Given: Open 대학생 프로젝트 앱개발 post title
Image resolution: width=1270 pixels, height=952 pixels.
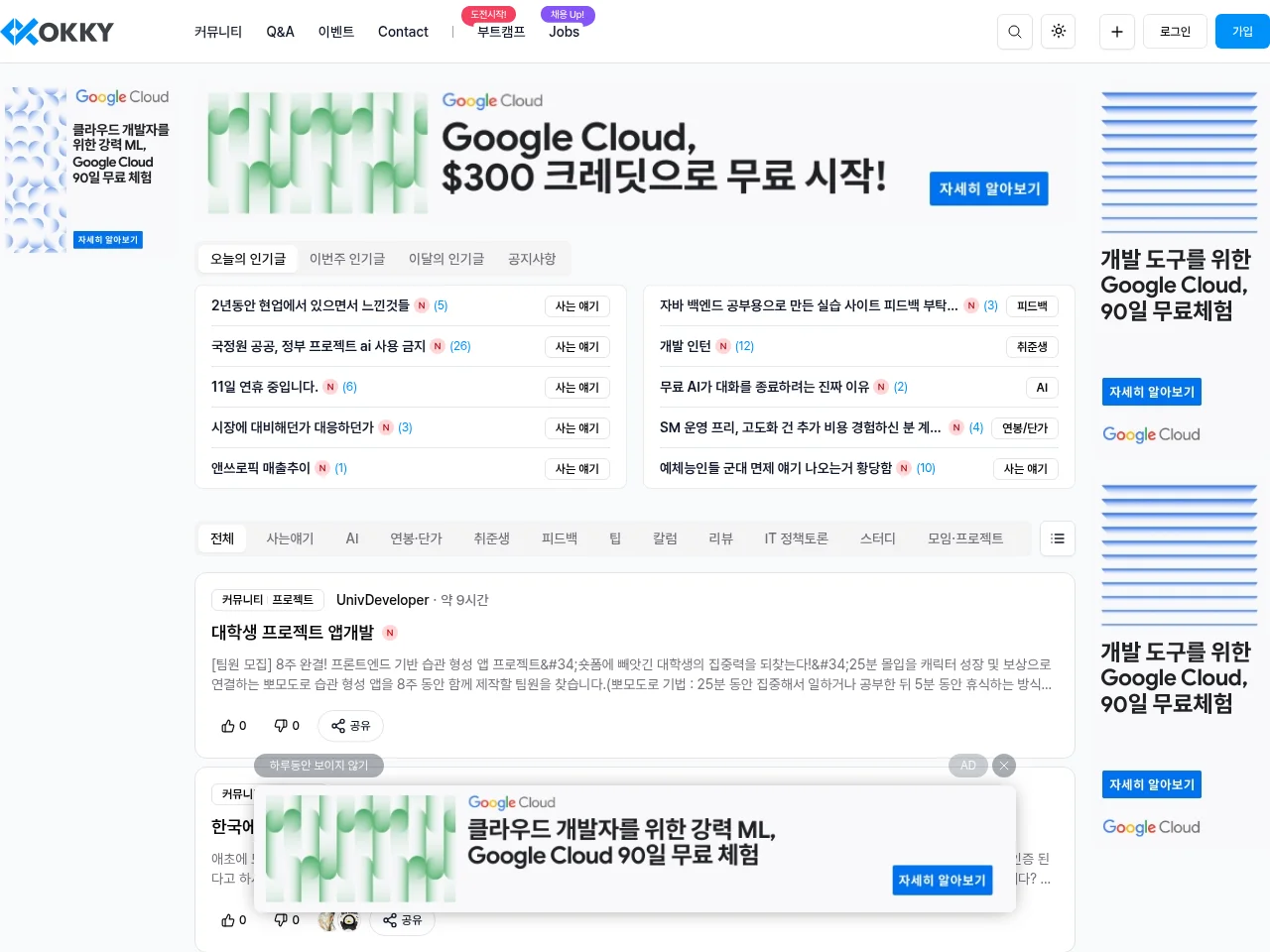Looking at the screenshot, I should point(293,632).
